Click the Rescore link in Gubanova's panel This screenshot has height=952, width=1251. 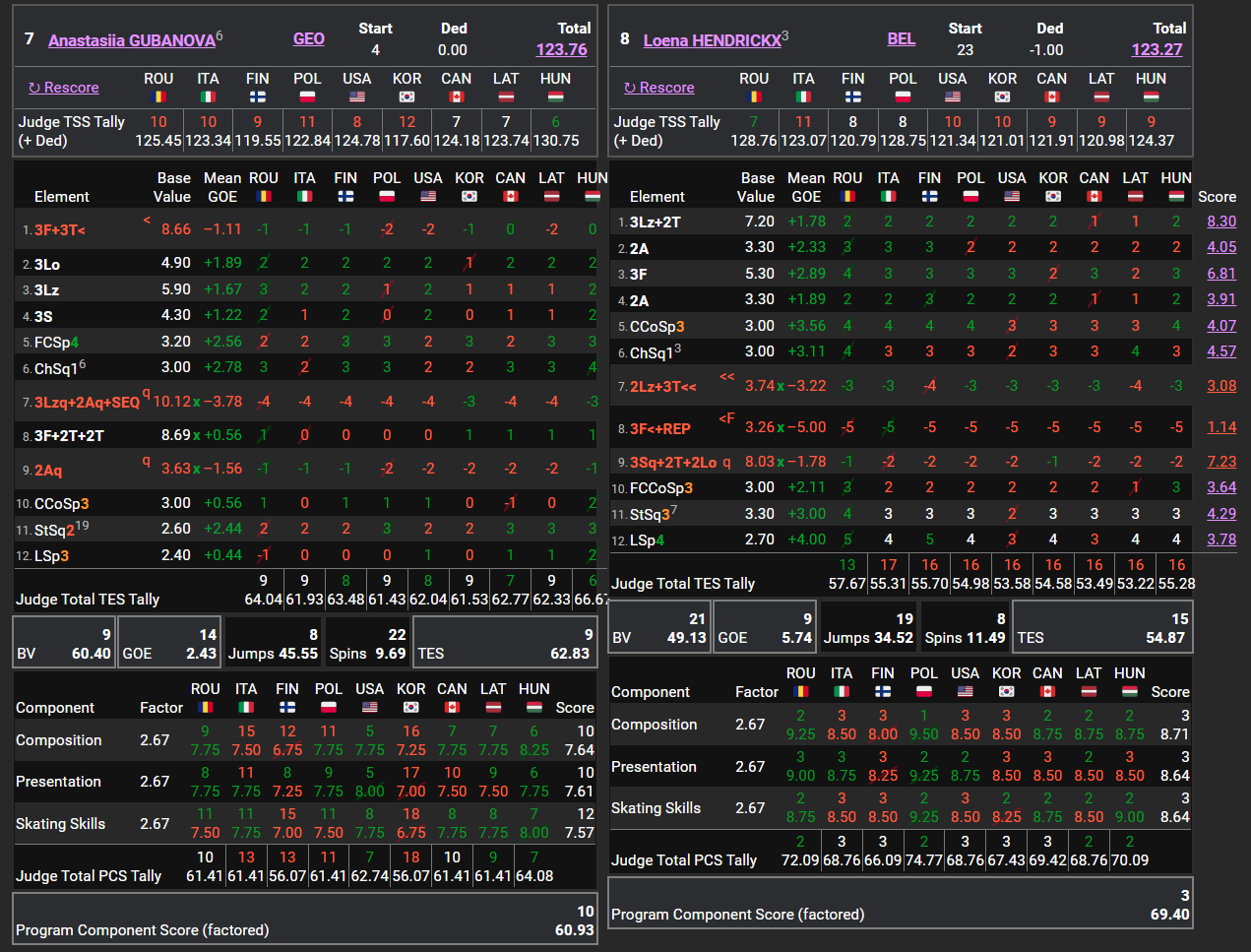pyautogui.click(x=71, y=88)
